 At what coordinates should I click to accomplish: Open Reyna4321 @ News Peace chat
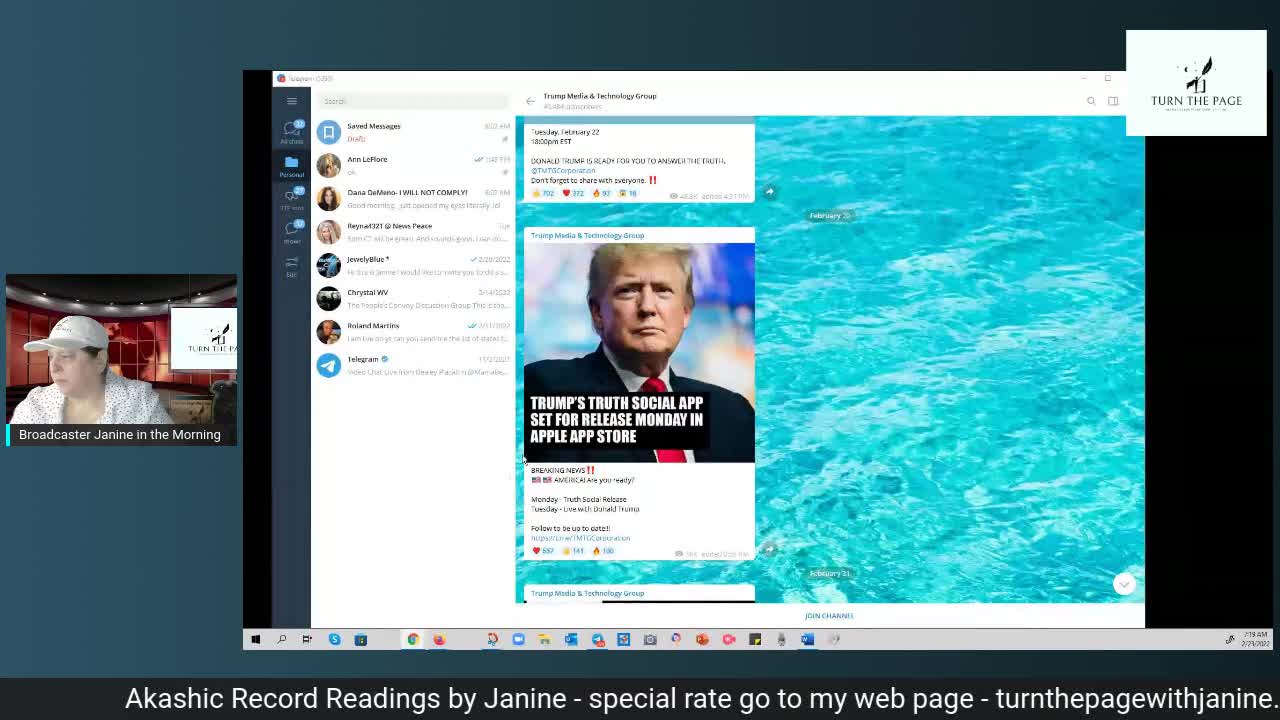413,232
